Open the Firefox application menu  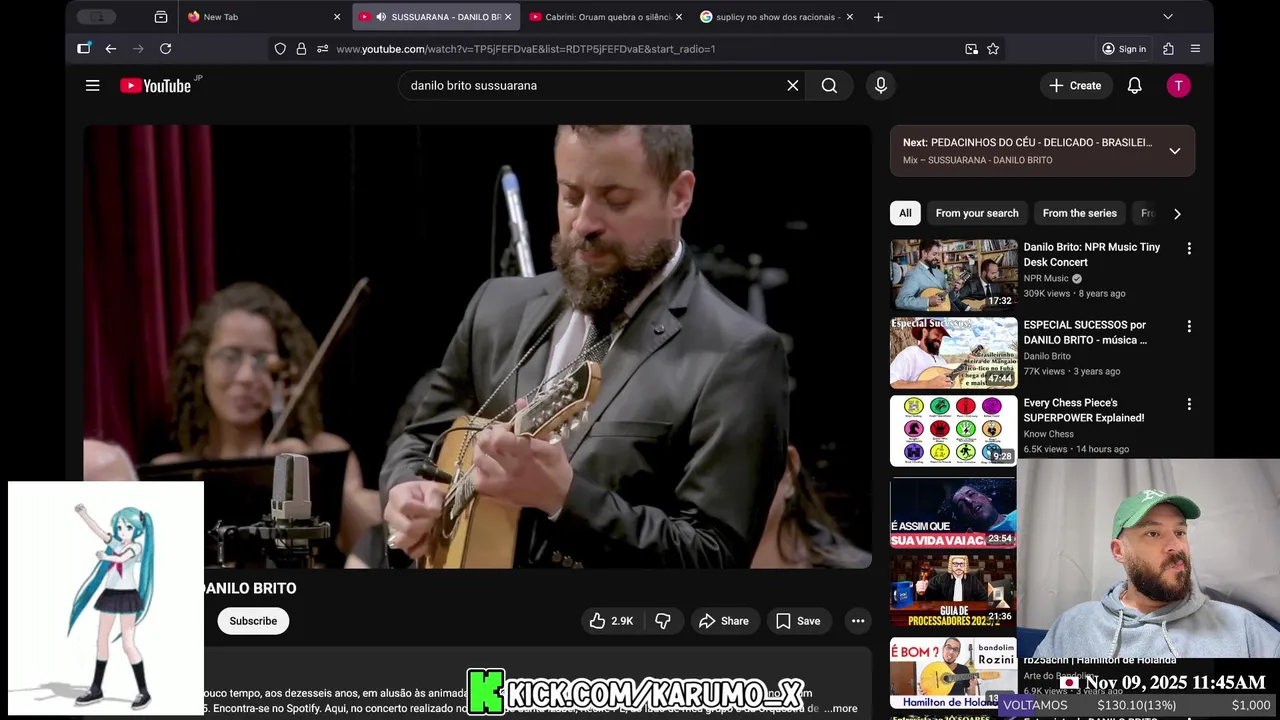coord(1195,49)
